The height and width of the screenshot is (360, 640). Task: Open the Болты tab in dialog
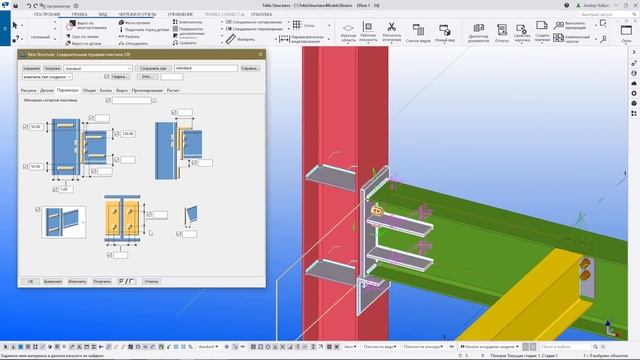click(x=105, y=90)
